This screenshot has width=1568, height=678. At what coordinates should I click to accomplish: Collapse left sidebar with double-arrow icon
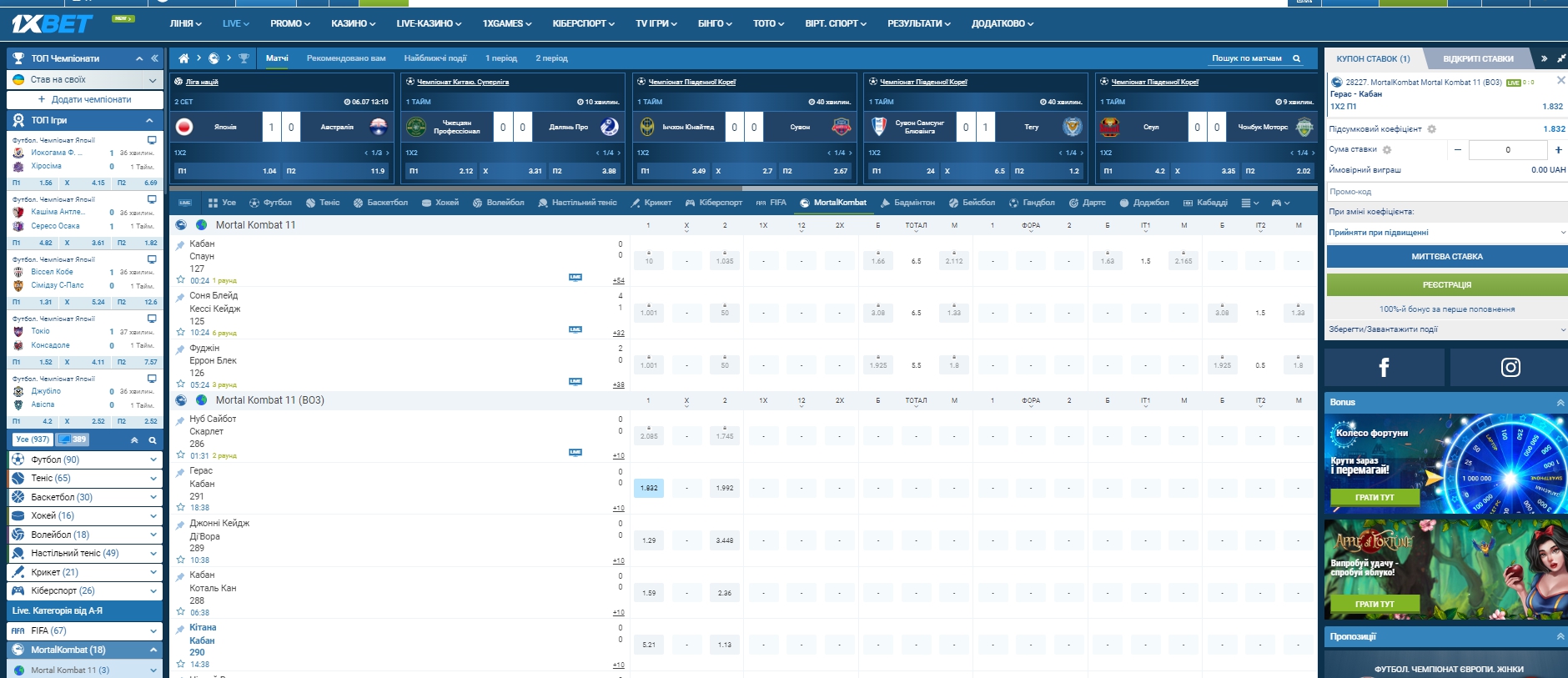point(154,58)
